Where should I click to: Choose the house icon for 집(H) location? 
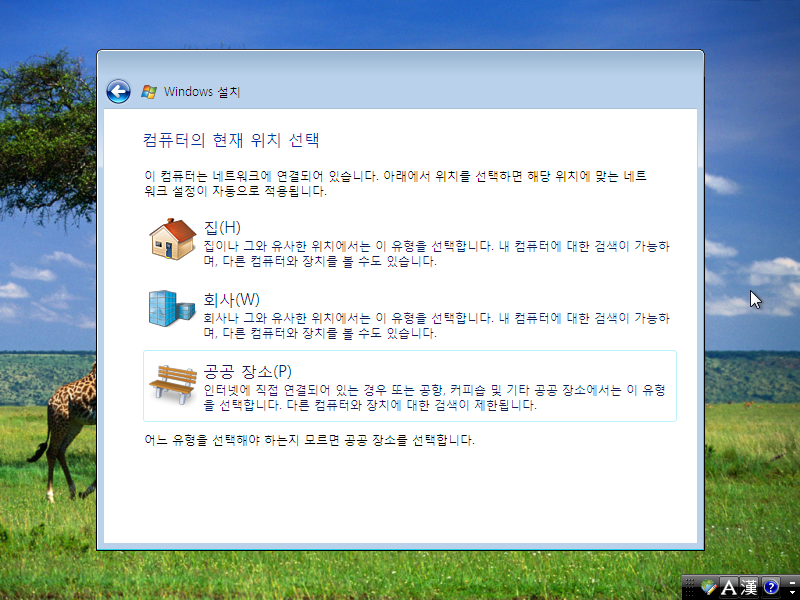(x=172, y=239)
